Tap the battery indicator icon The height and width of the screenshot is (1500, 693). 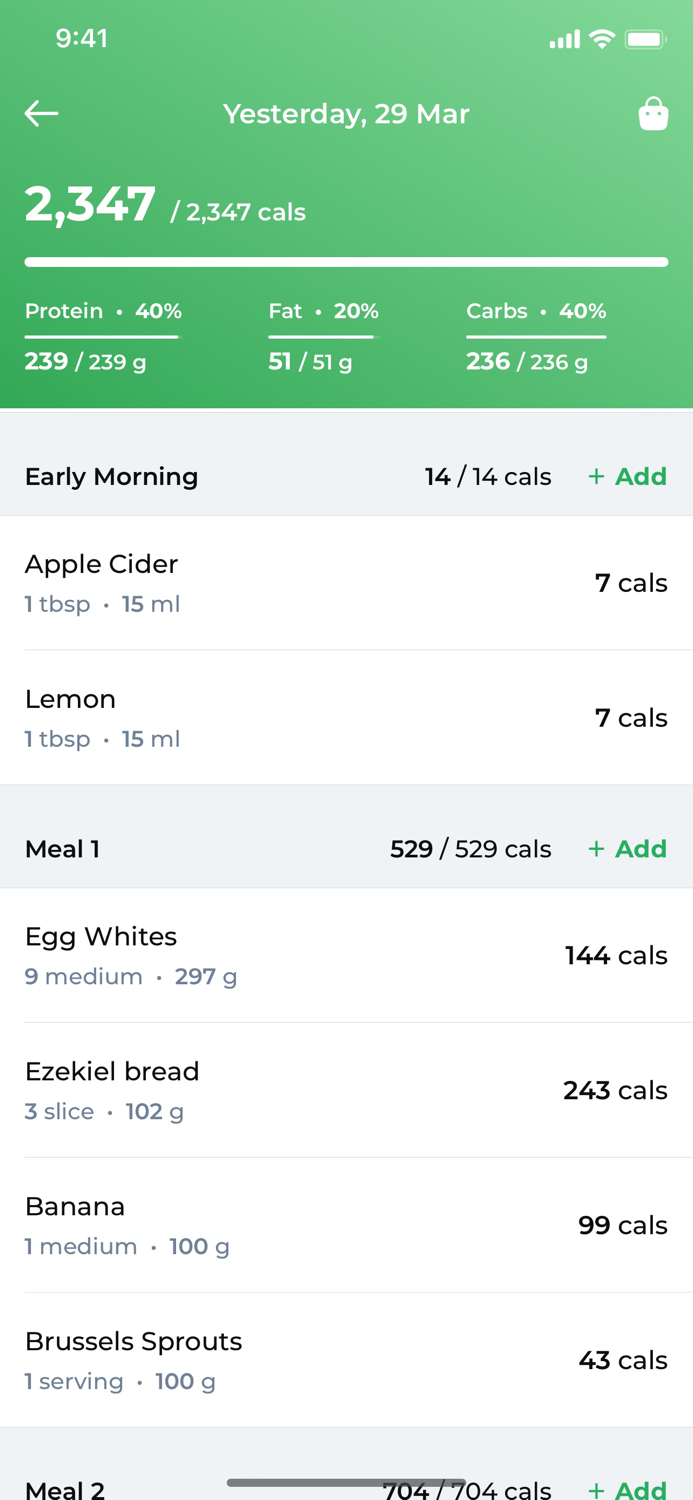[644, 38]
